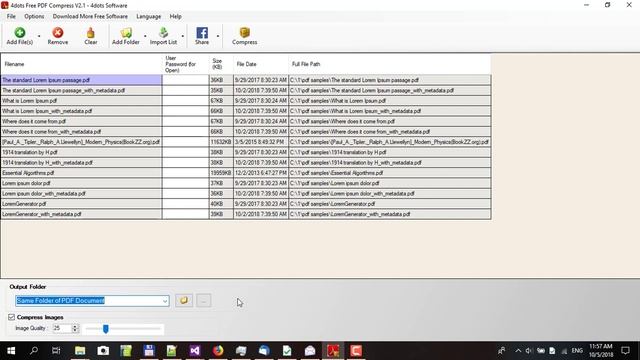Open the browse output folder button

[184, 300]
